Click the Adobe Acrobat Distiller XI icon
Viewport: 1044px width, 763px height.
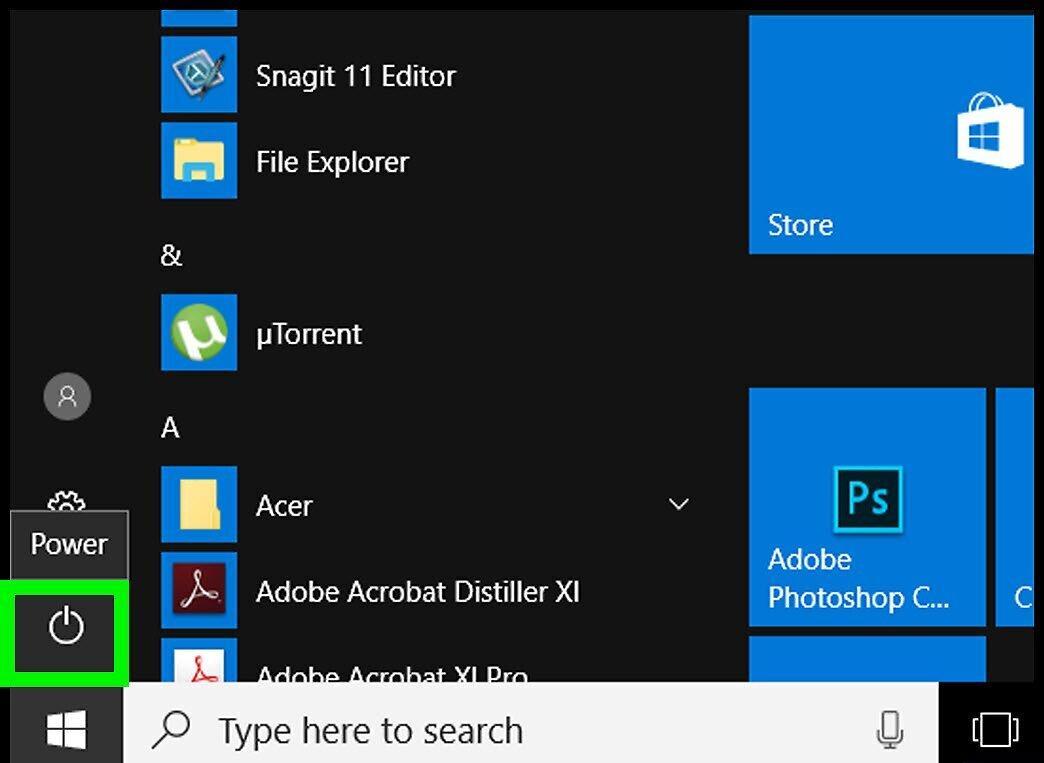(x=199, y=590)
